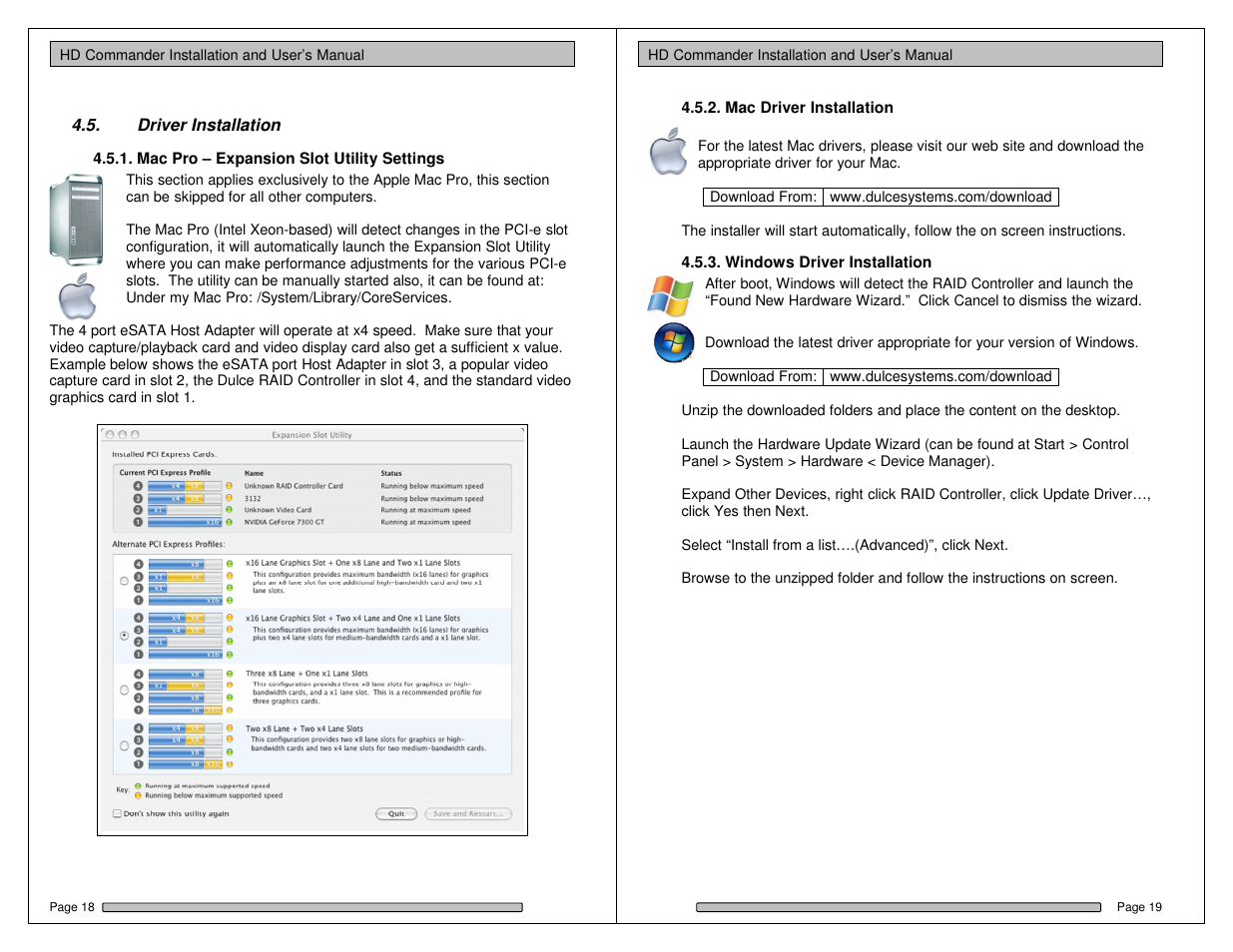Viewport: 1233px width, 952px height.
Task: Click orange key dot for below maximum speed
Action: [138, 795]
